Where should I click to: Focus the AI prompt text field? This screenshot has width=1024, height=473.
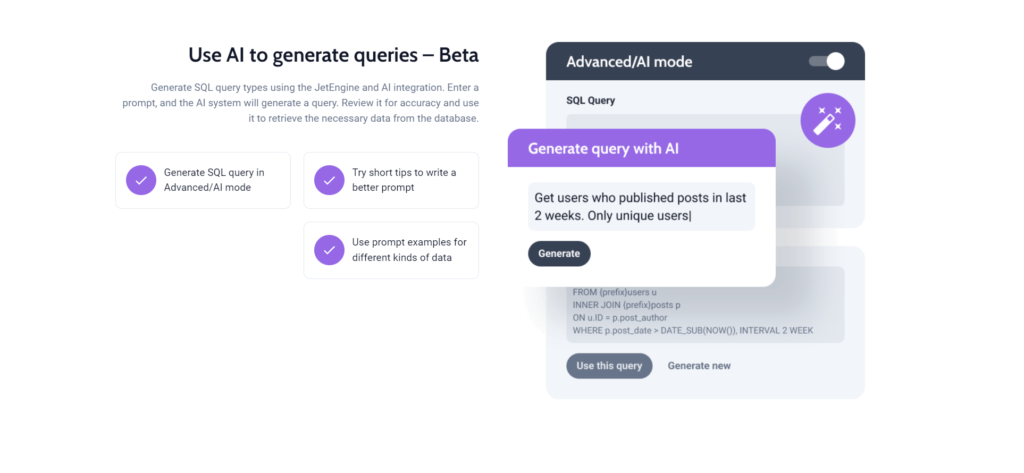pos(640,207)
